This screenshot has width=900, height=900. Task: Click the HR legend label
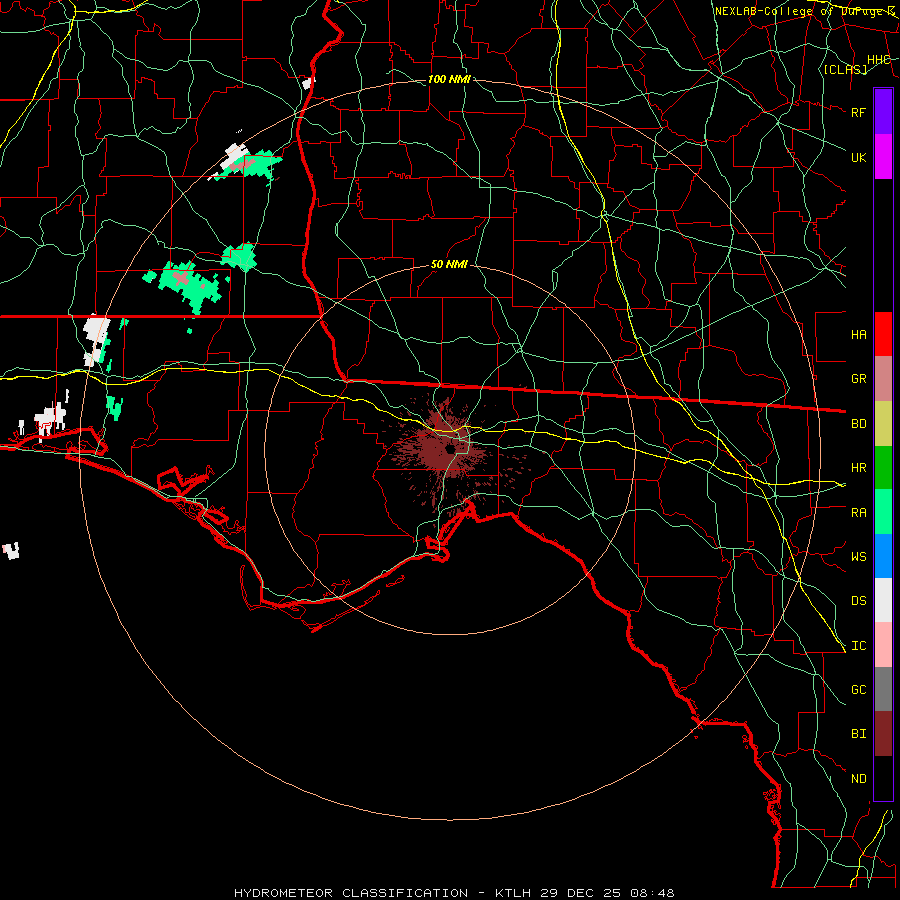(858, 468)
